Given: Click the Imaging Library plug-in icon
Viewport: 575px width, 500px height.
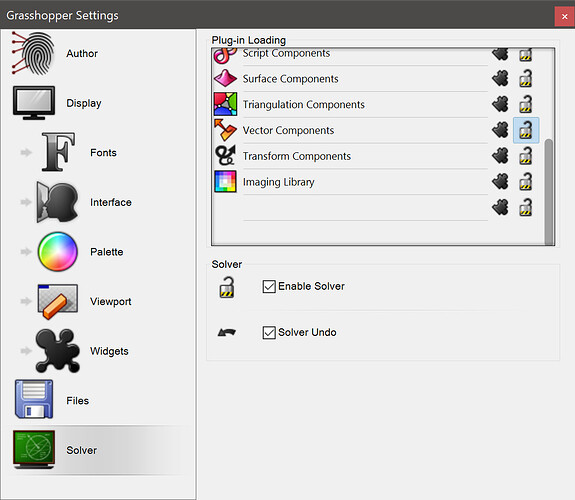Looking at the screenshot, I should point(225,182).
